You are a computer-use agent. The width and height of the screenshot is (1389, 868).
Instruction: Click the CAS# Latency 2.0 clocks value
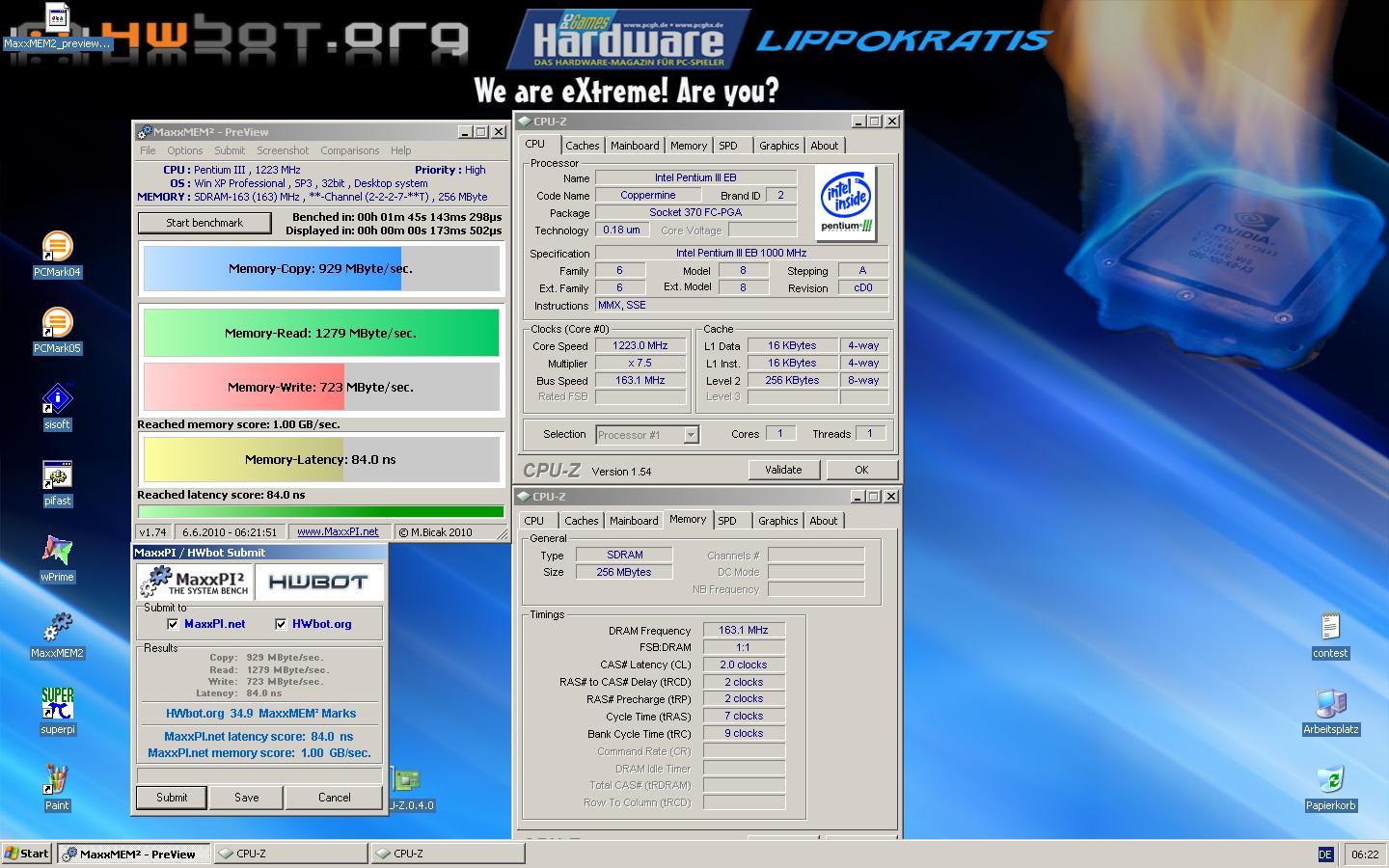(744, 665)
